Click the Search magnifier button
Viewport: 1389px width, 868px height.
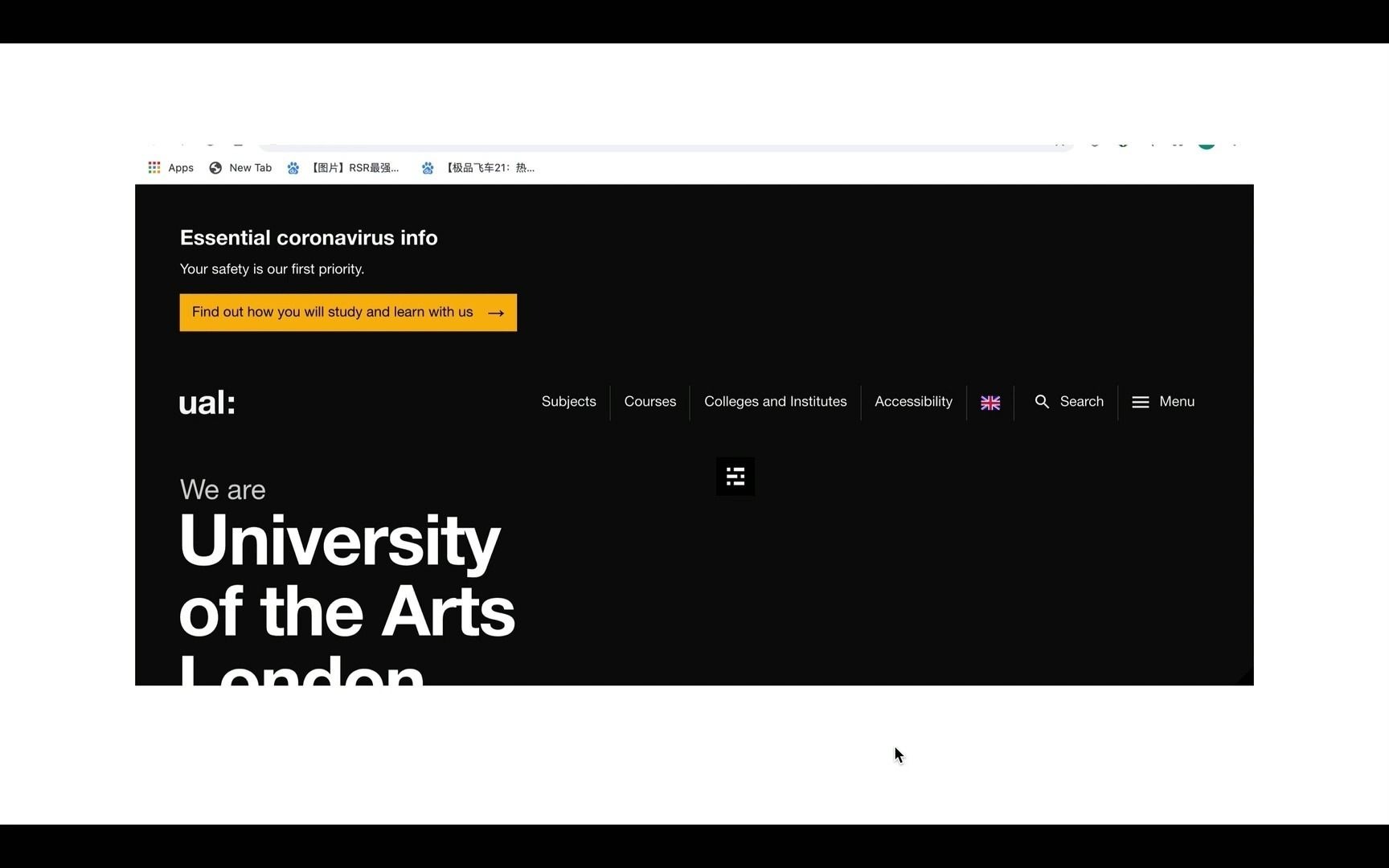[1069, 402]
